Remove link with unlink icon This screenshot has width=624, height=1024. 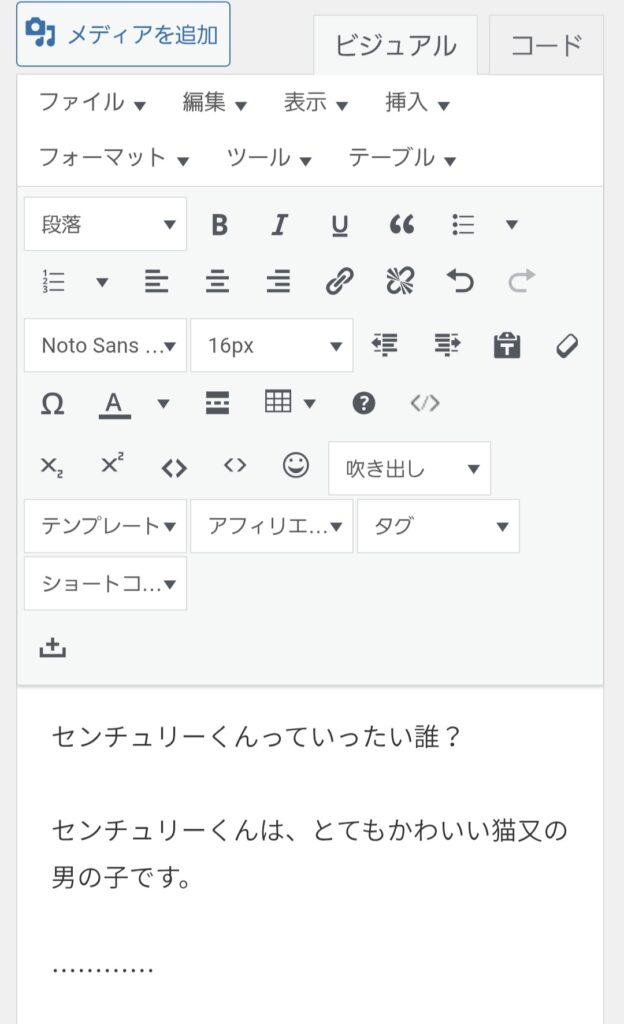coord(400,282)
